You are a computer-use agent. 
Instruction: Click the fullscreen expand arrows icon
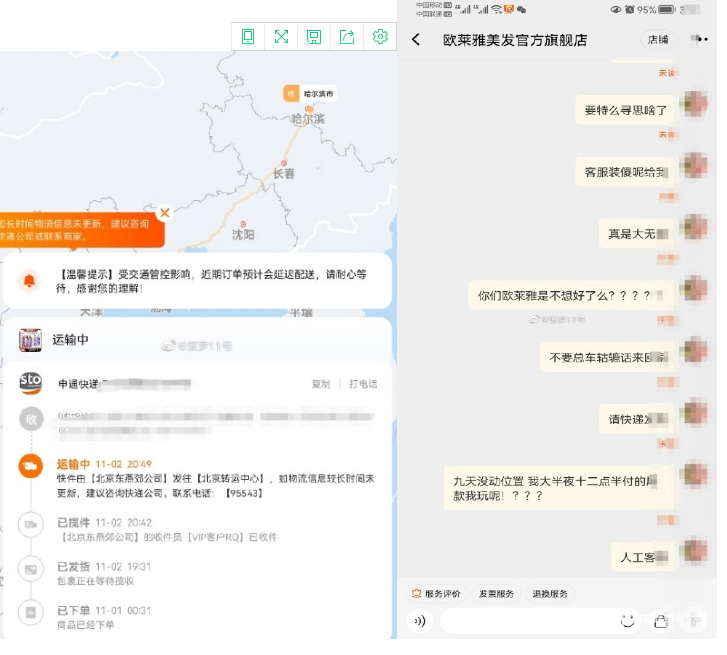pos(281,37)
